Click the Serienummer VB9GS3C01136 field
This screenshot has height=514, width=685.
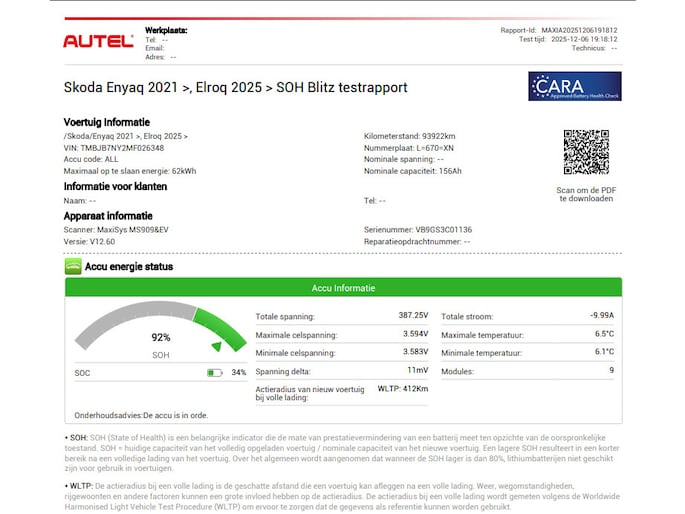(418, 229)
